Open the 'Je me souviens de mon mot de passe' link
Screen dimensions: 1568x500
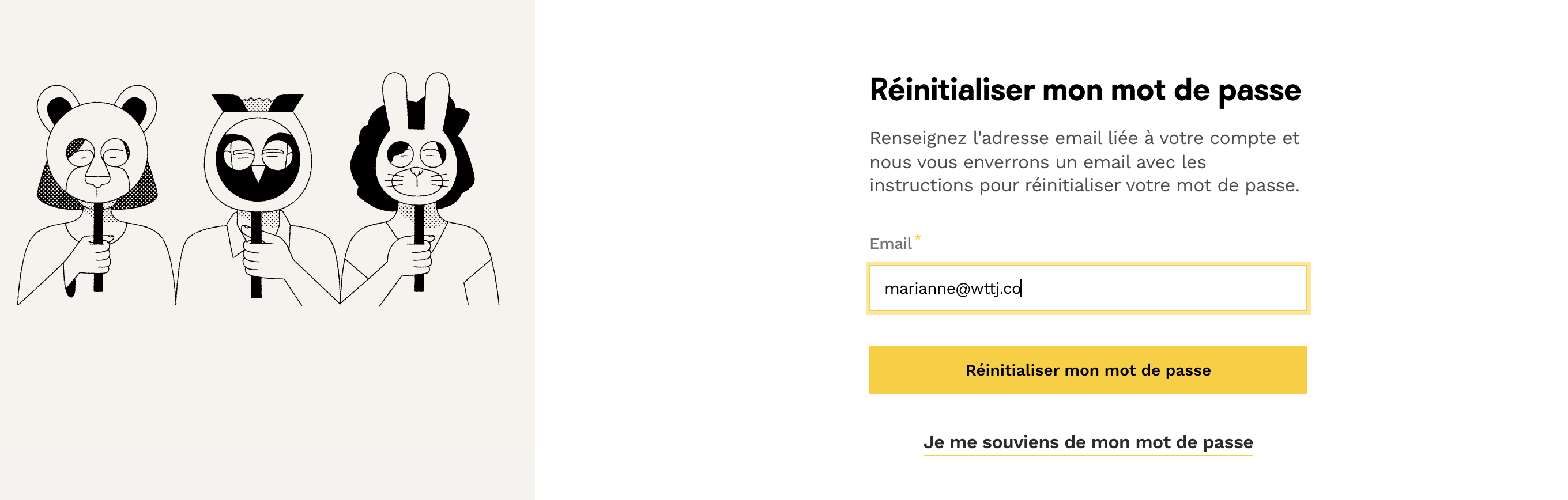[1088, 442]
